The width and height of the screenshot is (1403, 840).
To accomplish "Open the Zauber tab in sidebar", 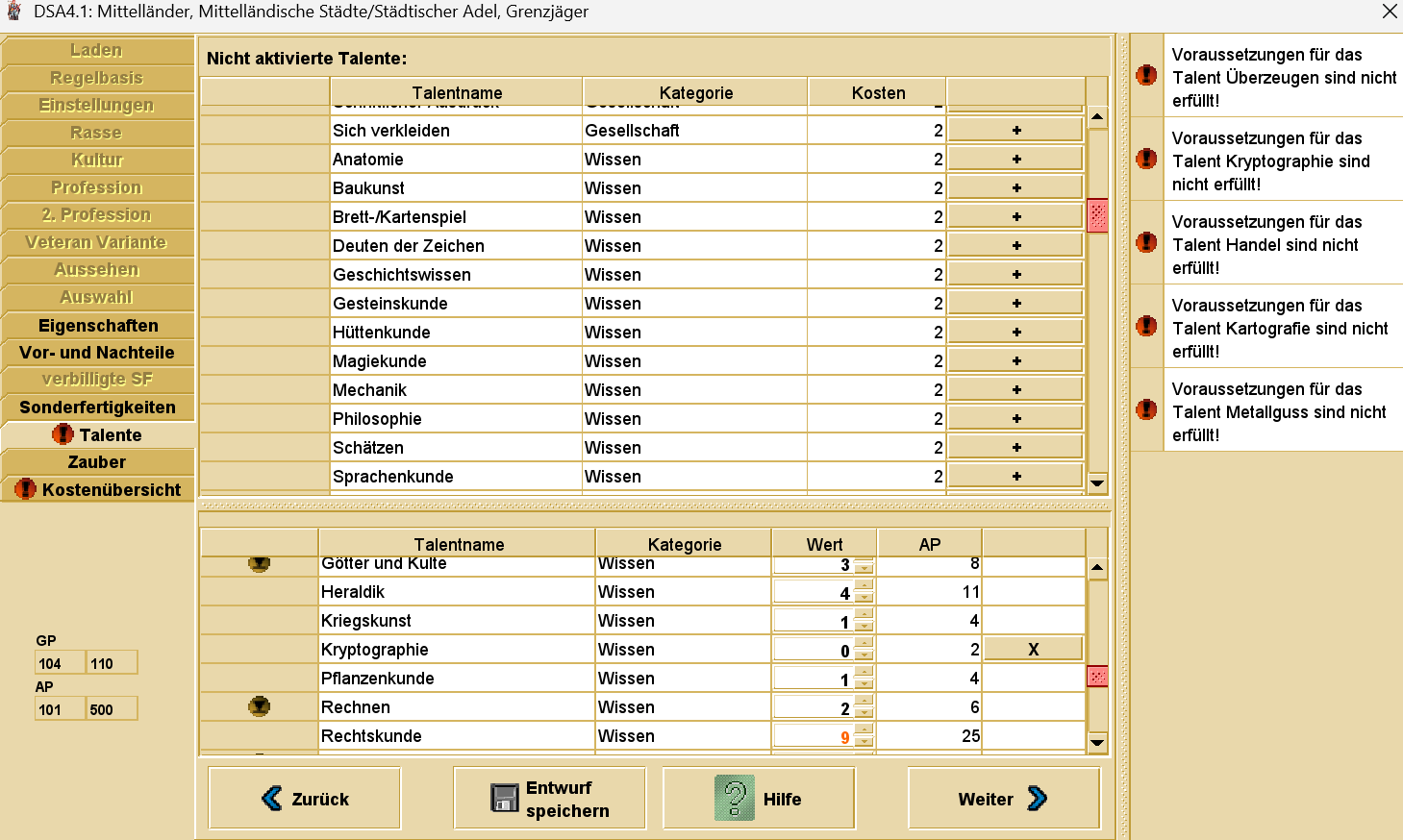I will [x=97, y=462].
